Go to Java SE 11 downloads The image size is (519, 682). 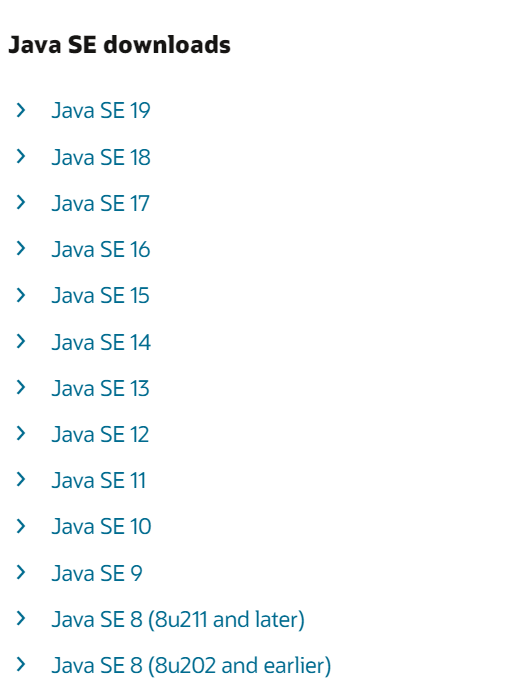(99, 481)
